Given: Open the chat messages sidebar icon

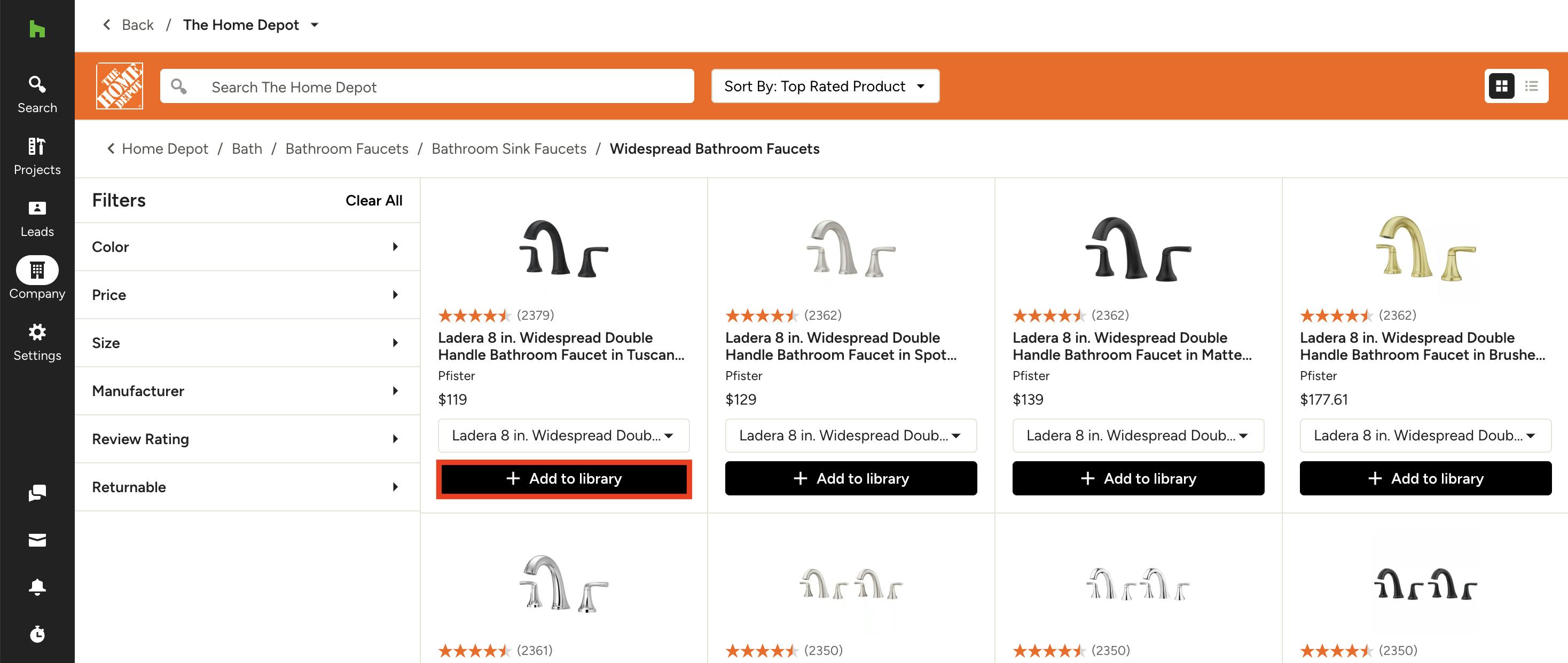Looking at the screenshot, I should click(37, 493).
